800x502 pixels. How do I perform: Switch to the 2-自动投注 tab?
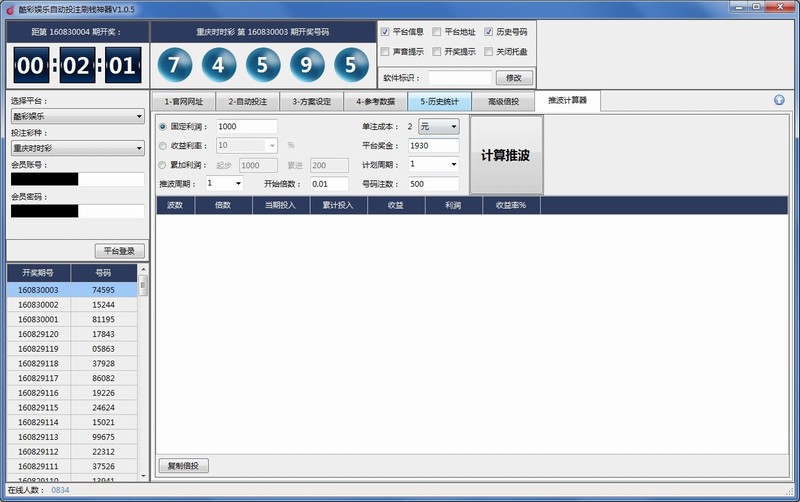click(x=247, y=101)
